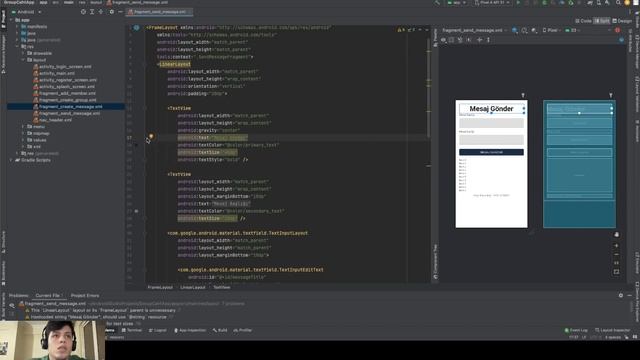Click the pan/move icon in designer toolbar
Image resolution: width=640 pixels, height=360 pixels.
coord(480,40)
